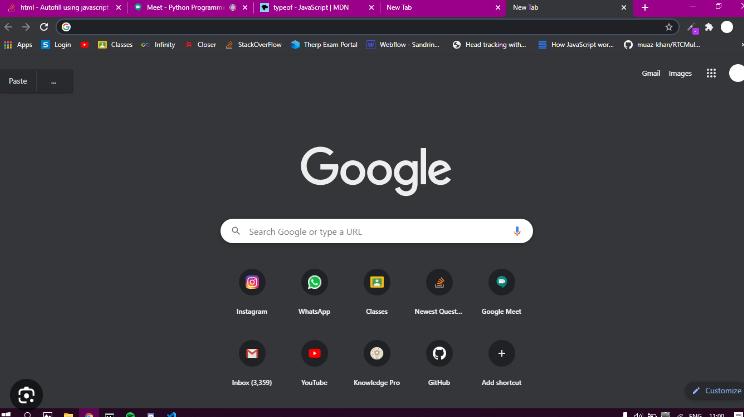This screenshot has width=744, height=417.
Task: Open Spotify from the taskbar
Action: coord(130,414)
